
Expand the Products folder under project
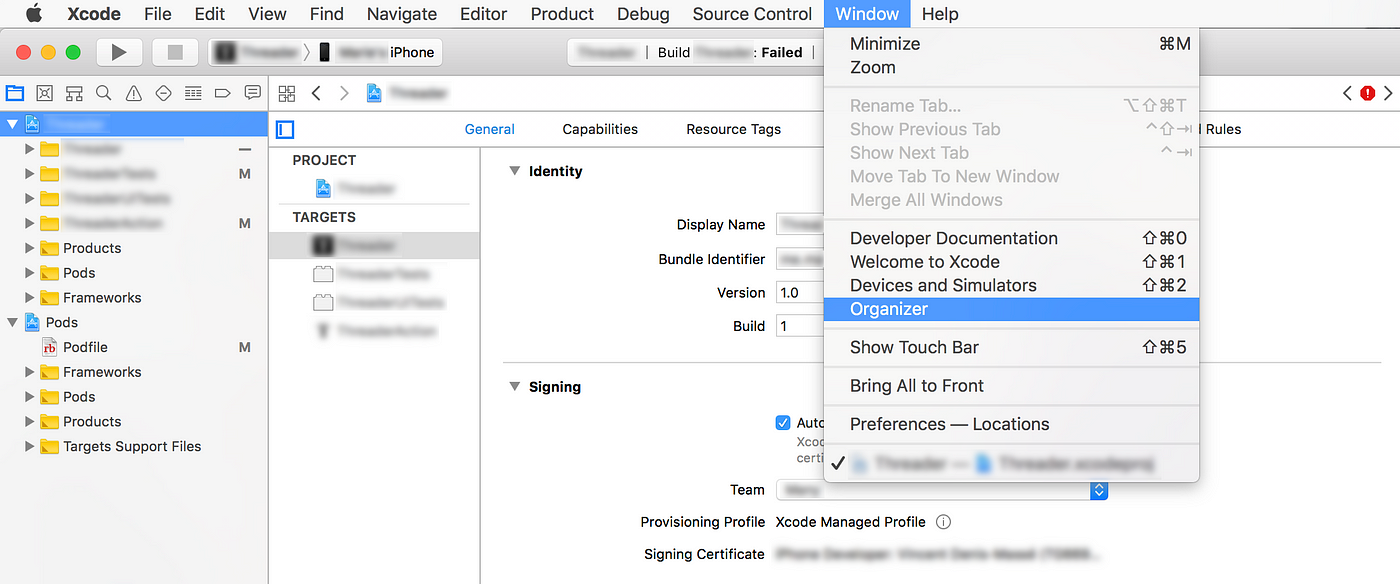pyautogui.click(x=30, y=248)
